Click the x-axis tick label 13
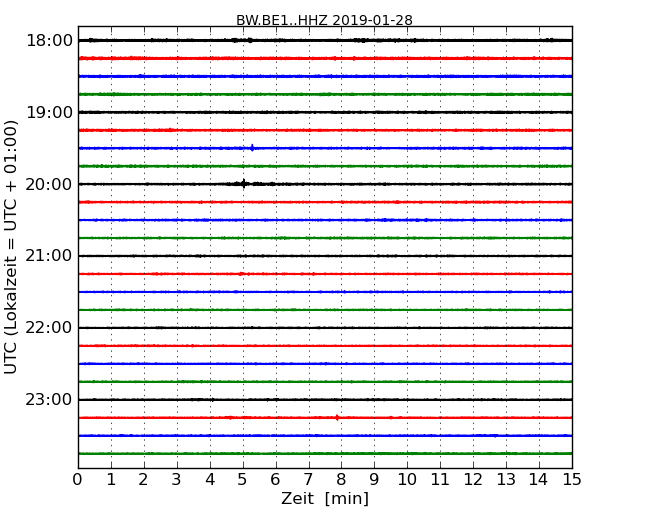The image size is (650, 520). click(506, 479)
